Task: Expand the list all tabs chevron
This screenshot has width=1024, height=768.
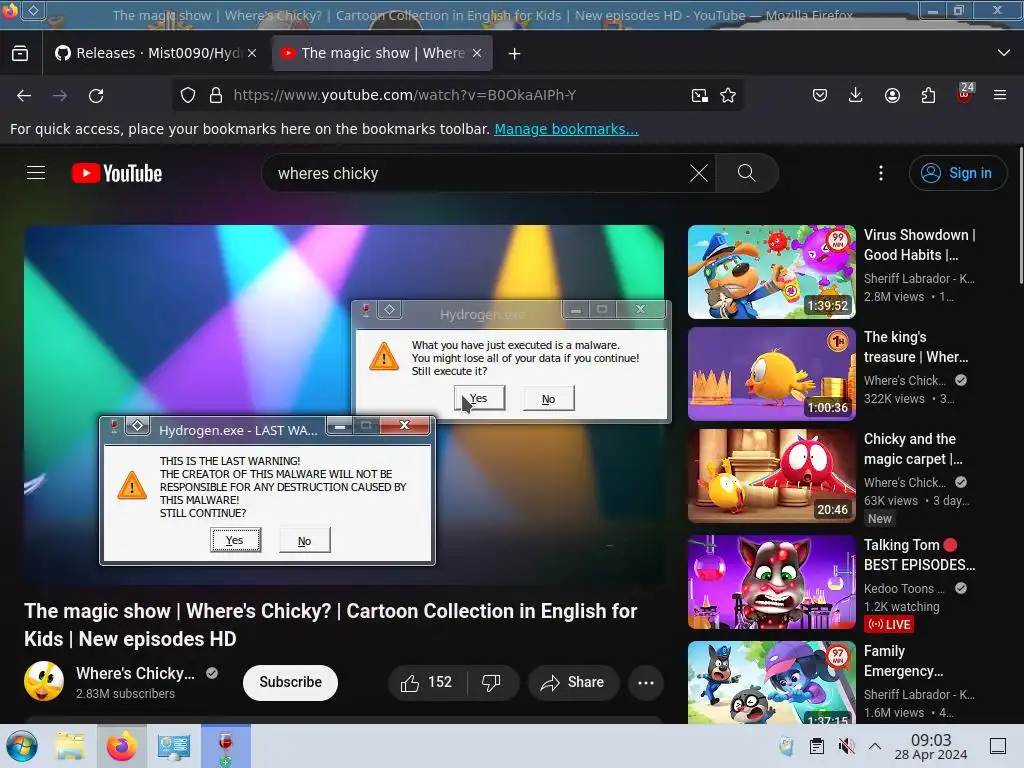Action: point(1004,53)
